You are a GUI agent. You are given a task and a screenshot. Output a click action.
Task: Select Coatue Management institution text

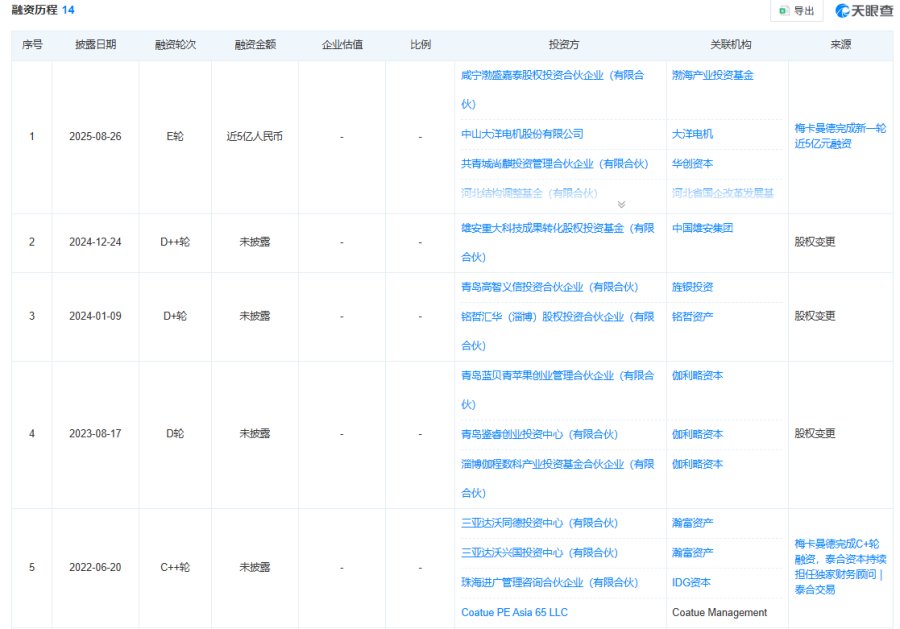(719, 612)
